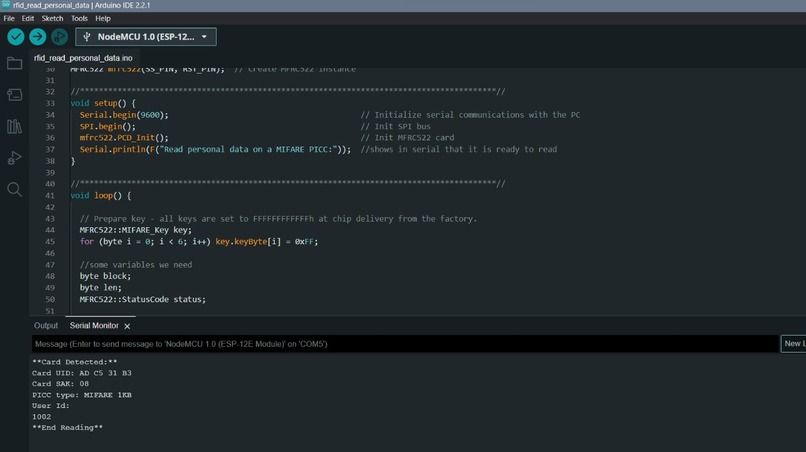Open the Search sidebar panel
Viewport: 806px width, 452px height.
14,189
